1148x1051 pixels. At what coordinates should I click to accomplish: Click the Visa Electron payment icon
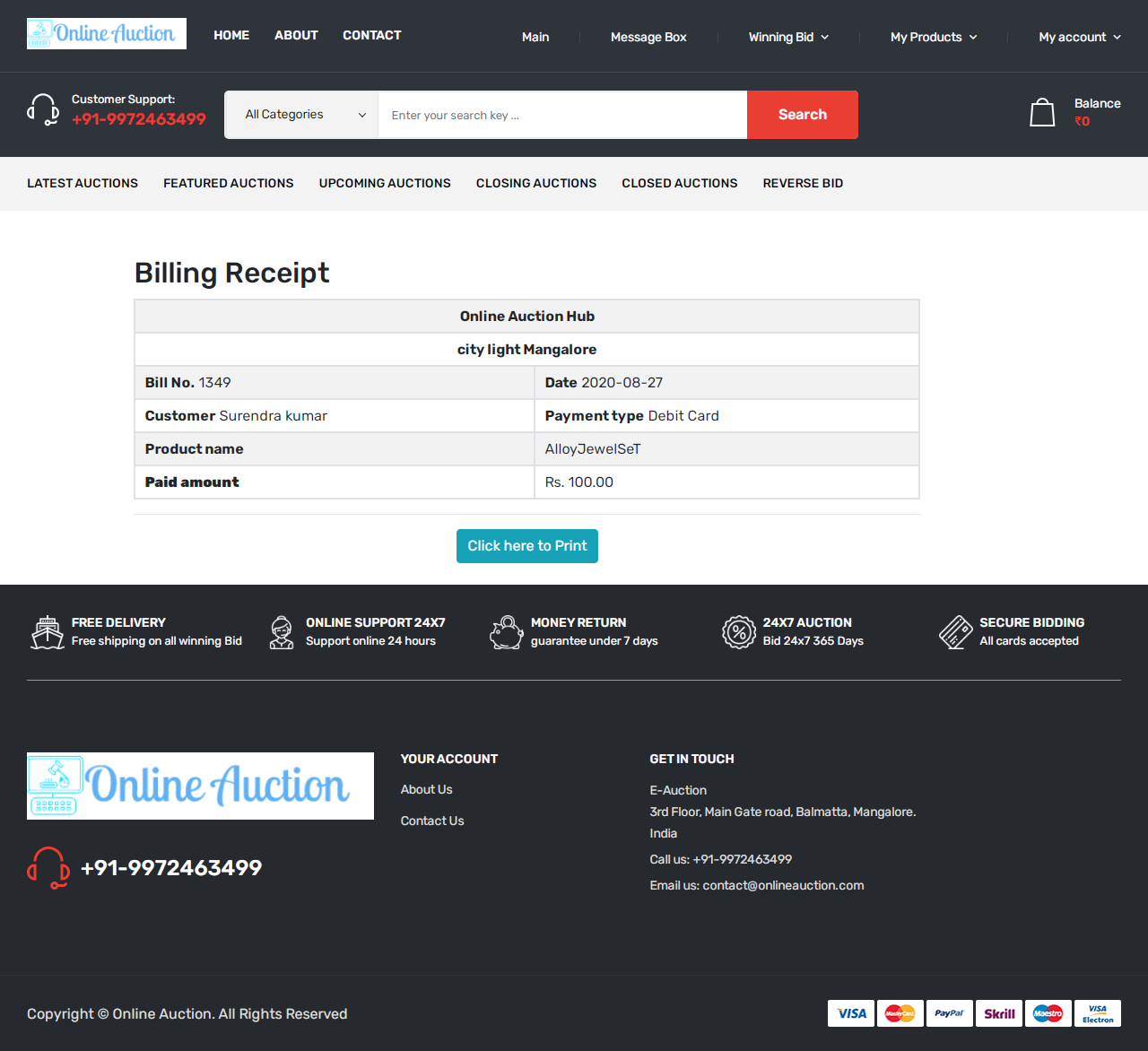coord(1098,1013)
